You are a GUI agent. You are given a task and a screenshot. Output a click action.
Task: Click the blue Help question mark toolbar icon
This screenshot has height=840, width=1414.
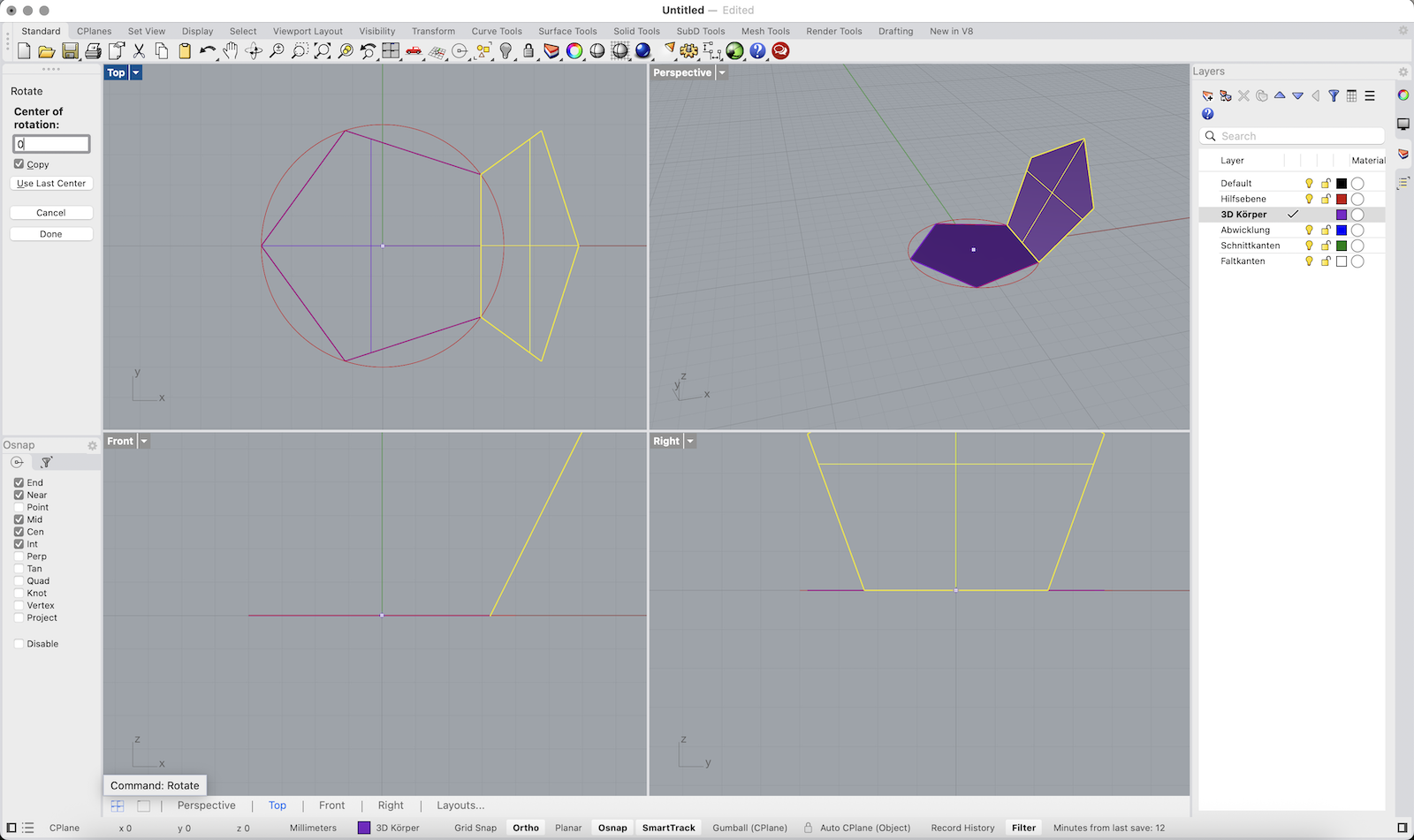click(757, 51)
